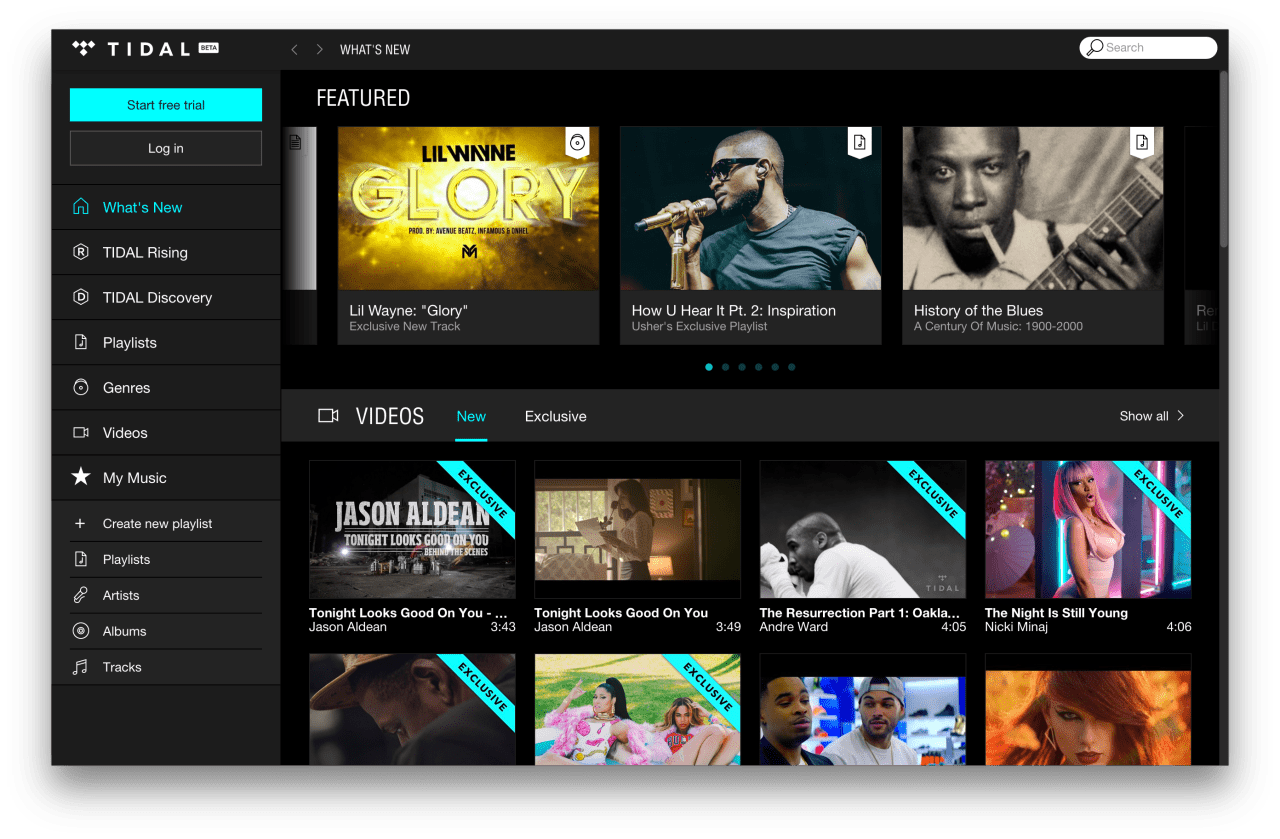Click the Log in button

(x=166, y=148)
